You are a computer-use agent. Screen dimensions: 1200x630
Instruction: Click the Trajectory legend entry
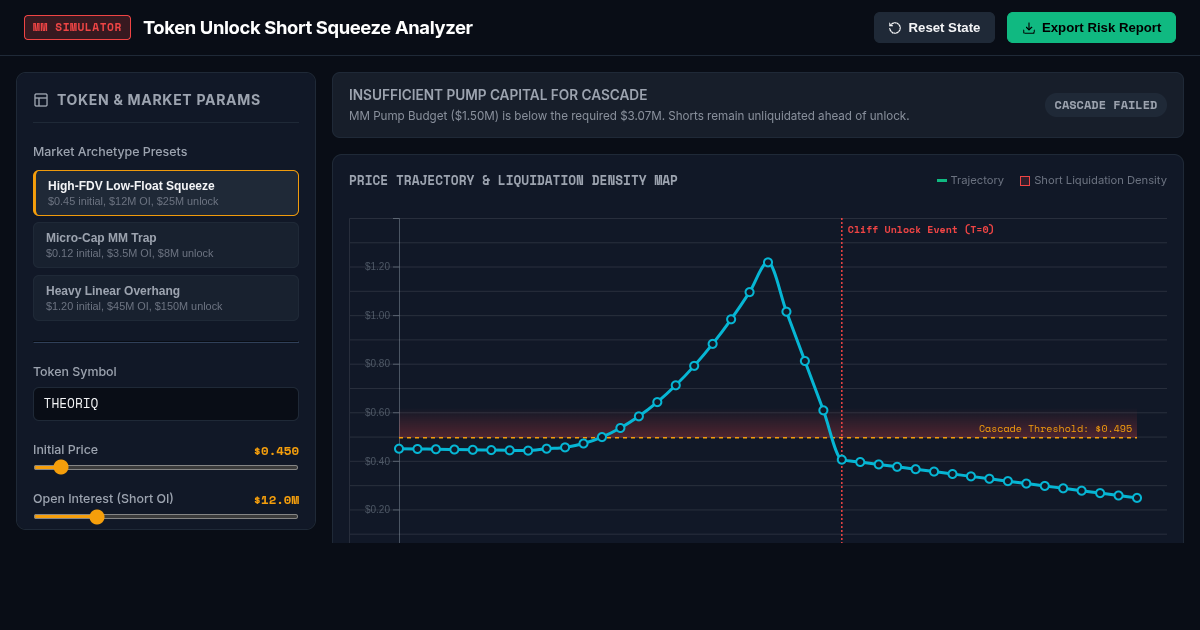pyautogui.click(x=970, y=180)
